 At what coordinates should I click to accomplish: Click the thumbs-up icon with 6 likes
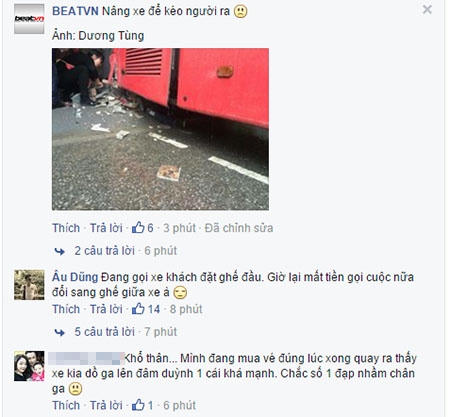coord(138,228)
